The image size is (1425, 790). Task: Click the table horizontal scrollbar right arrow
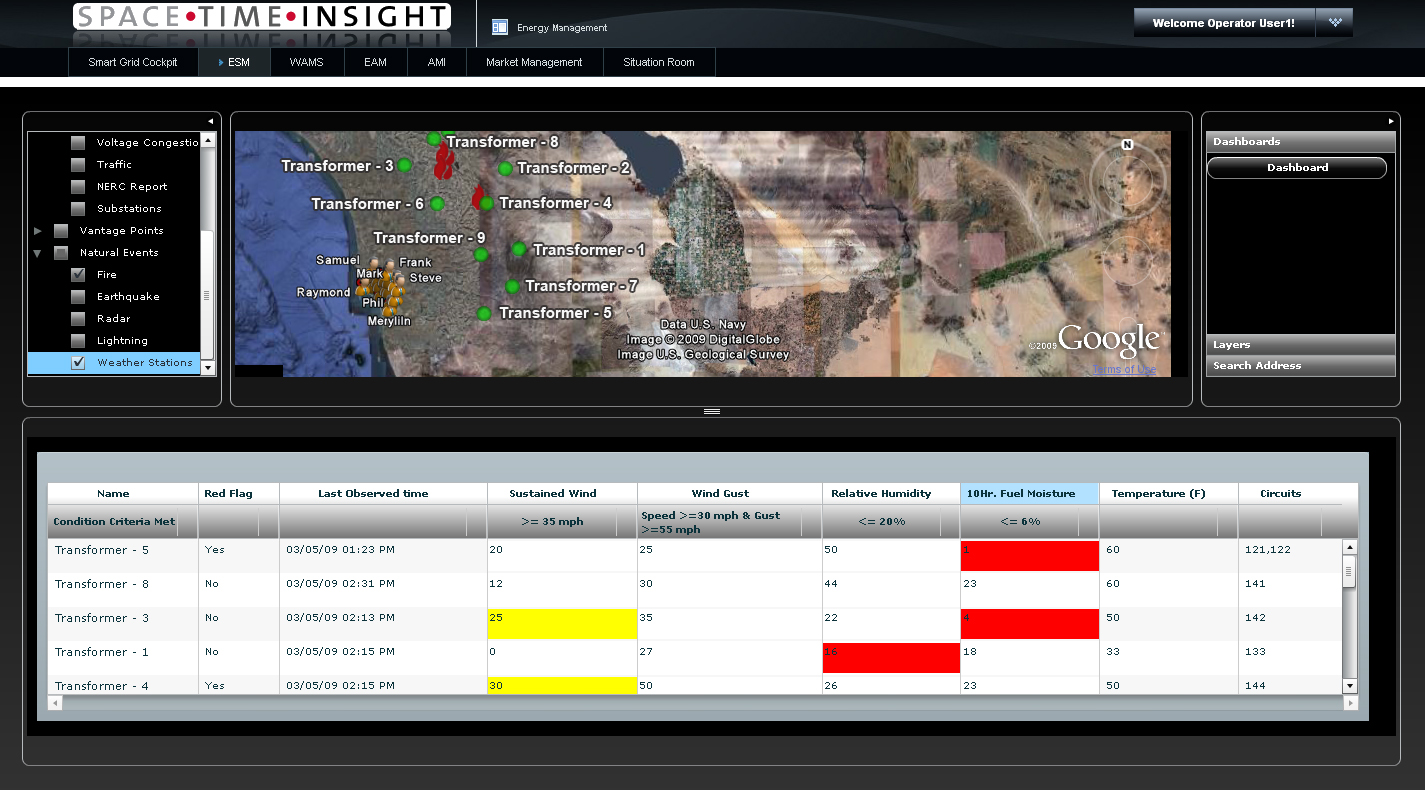(1350, 703)
